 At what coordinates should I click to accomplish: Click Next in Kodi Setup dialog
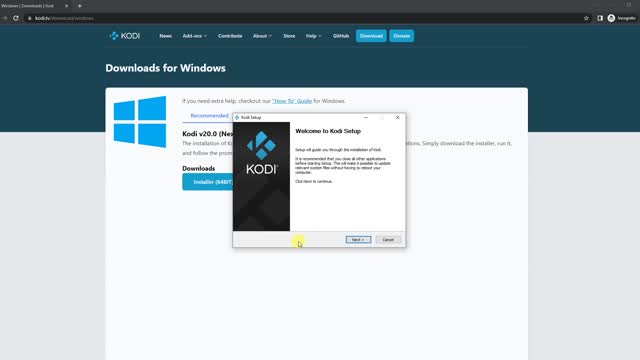[358, 240]
